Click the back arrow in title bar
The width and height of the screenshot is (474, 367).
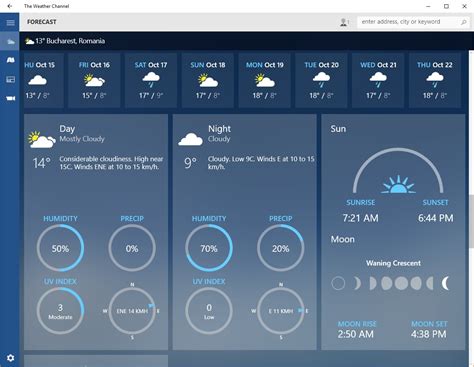pyautogui.click(x=9, y=6)
